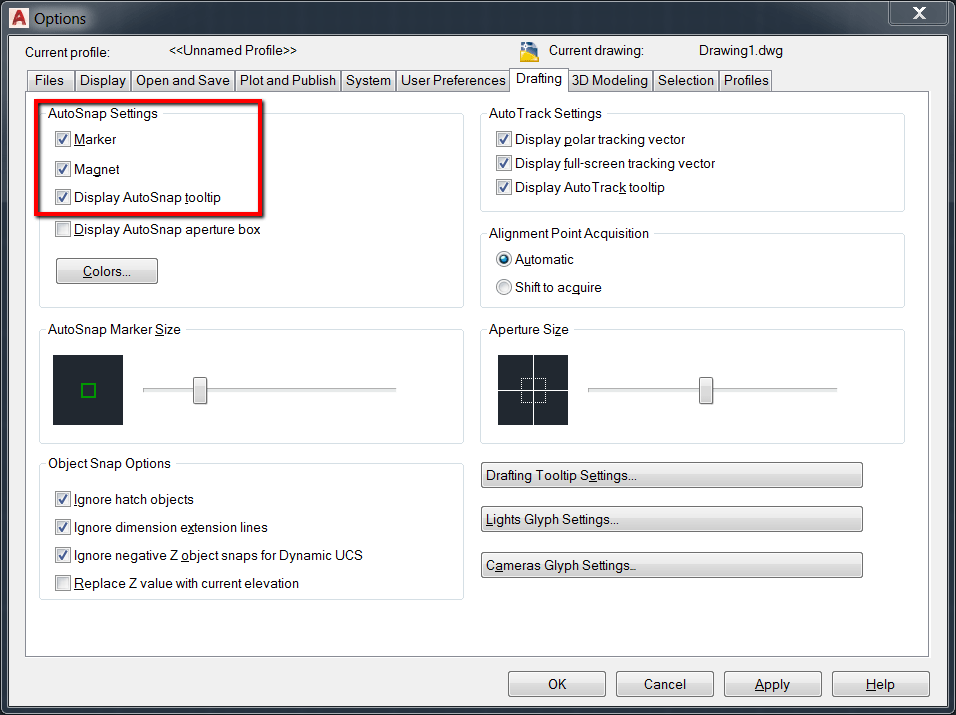Toggle the Magnet setting
This screenshot has height=715, width=956.
[x=63, y=168]
